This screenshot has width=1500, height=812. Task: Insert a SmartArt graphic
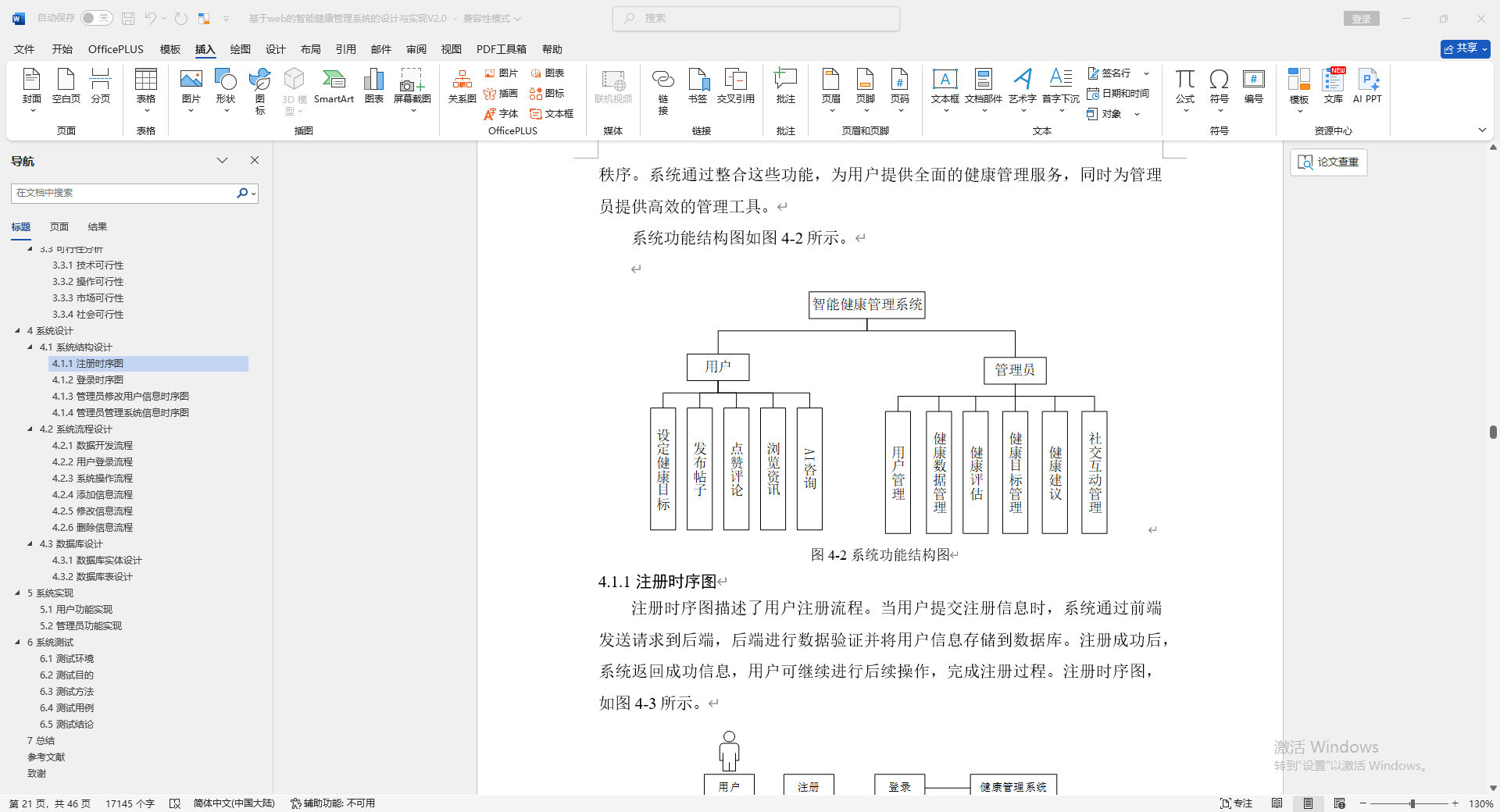(334, 86)
